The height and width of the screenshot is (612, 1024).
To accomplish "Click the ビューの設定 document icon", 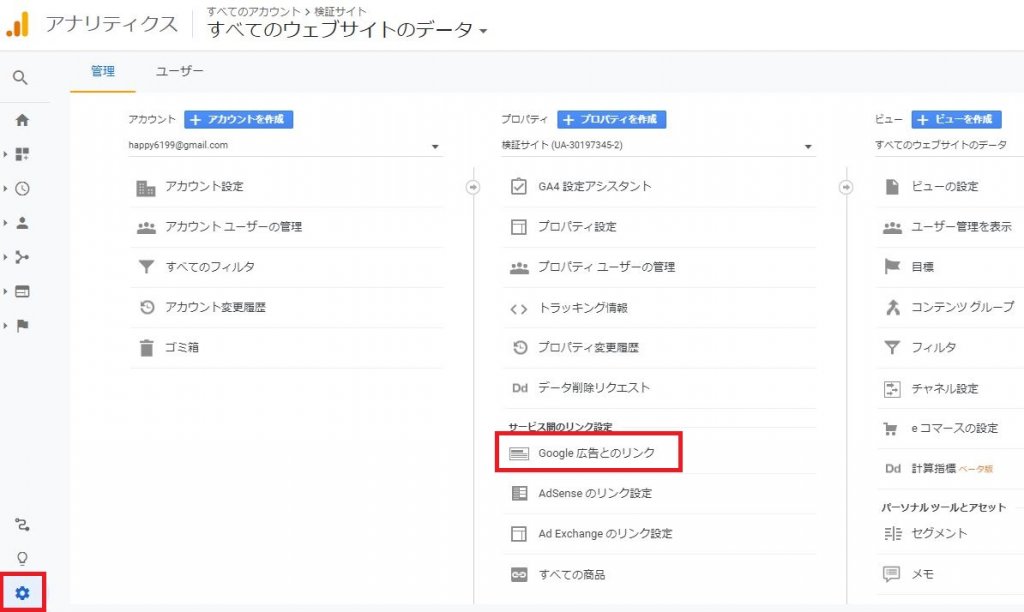I will (892, 187).
